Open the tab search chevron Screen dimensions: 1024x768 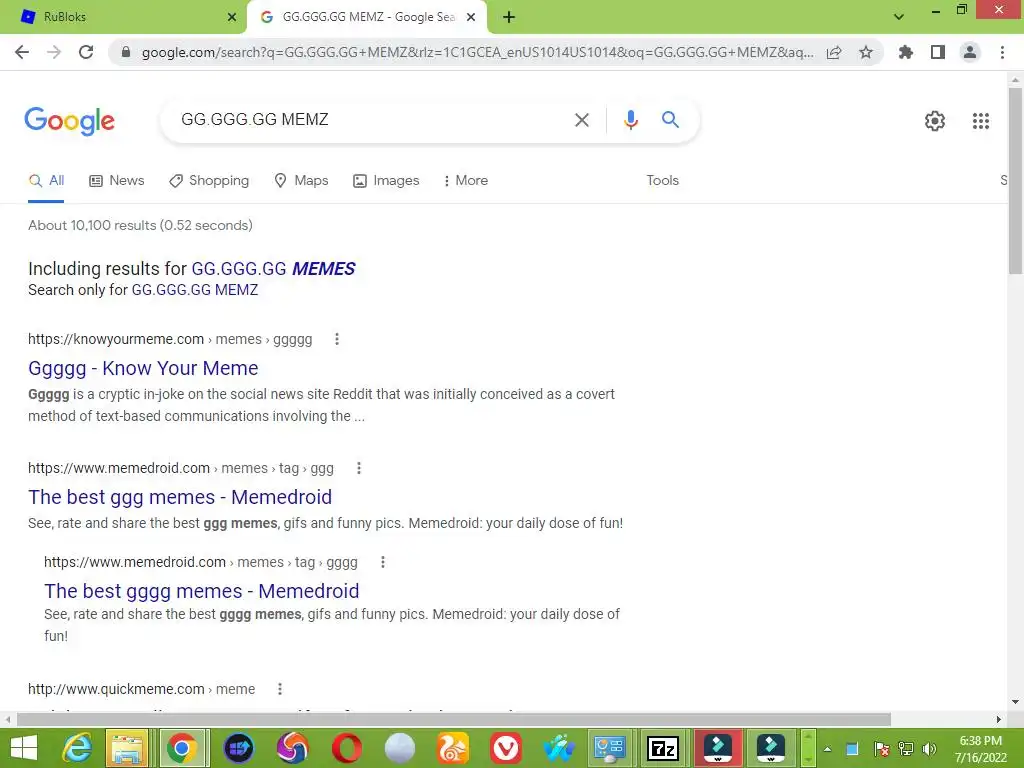click(x=899, y=17)
